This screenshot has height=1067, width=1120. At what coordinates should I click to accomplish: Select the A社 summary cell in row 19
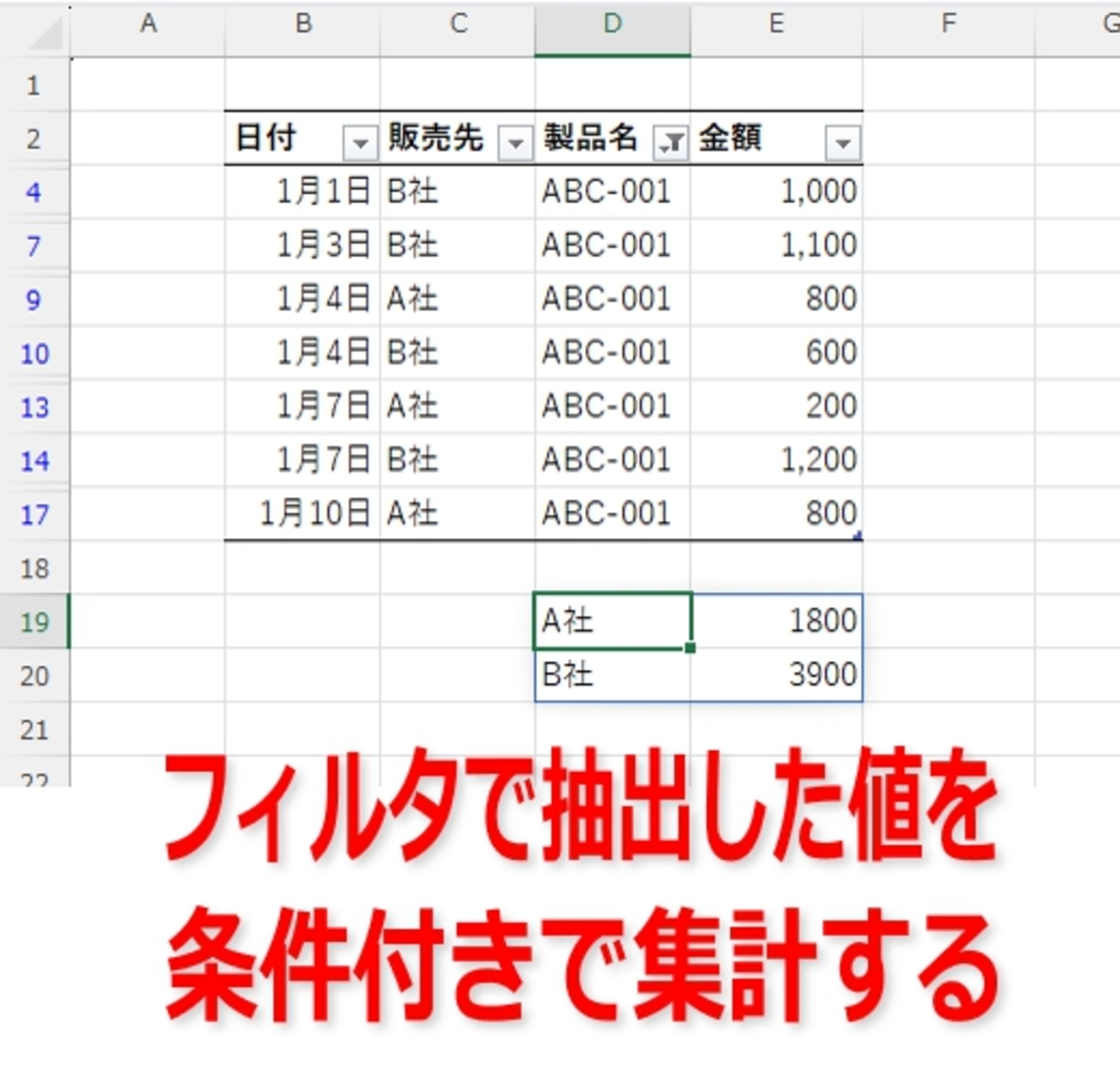click(x=613, y=621)
